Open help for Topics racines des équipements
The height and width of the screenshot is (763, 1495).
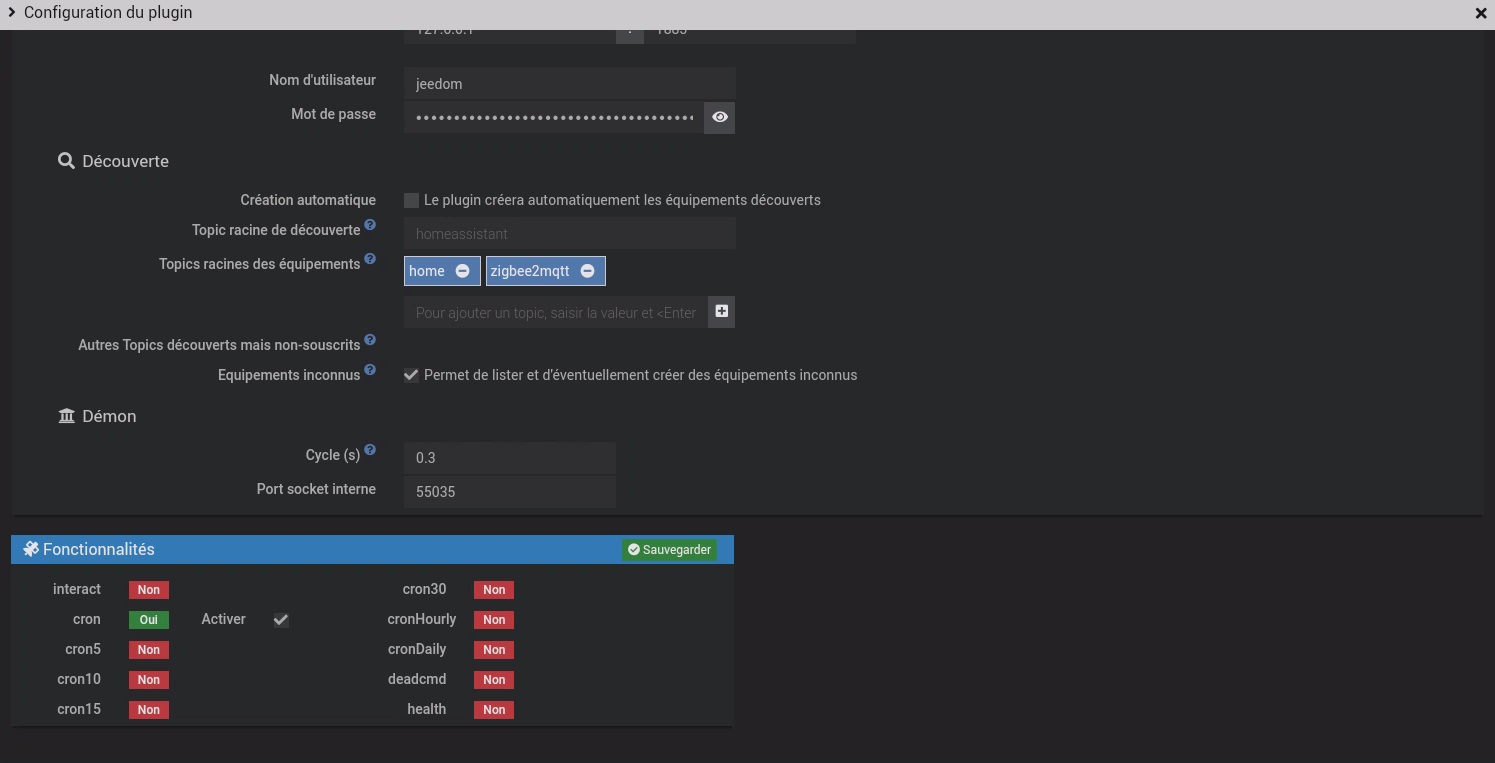click(370, 260)
